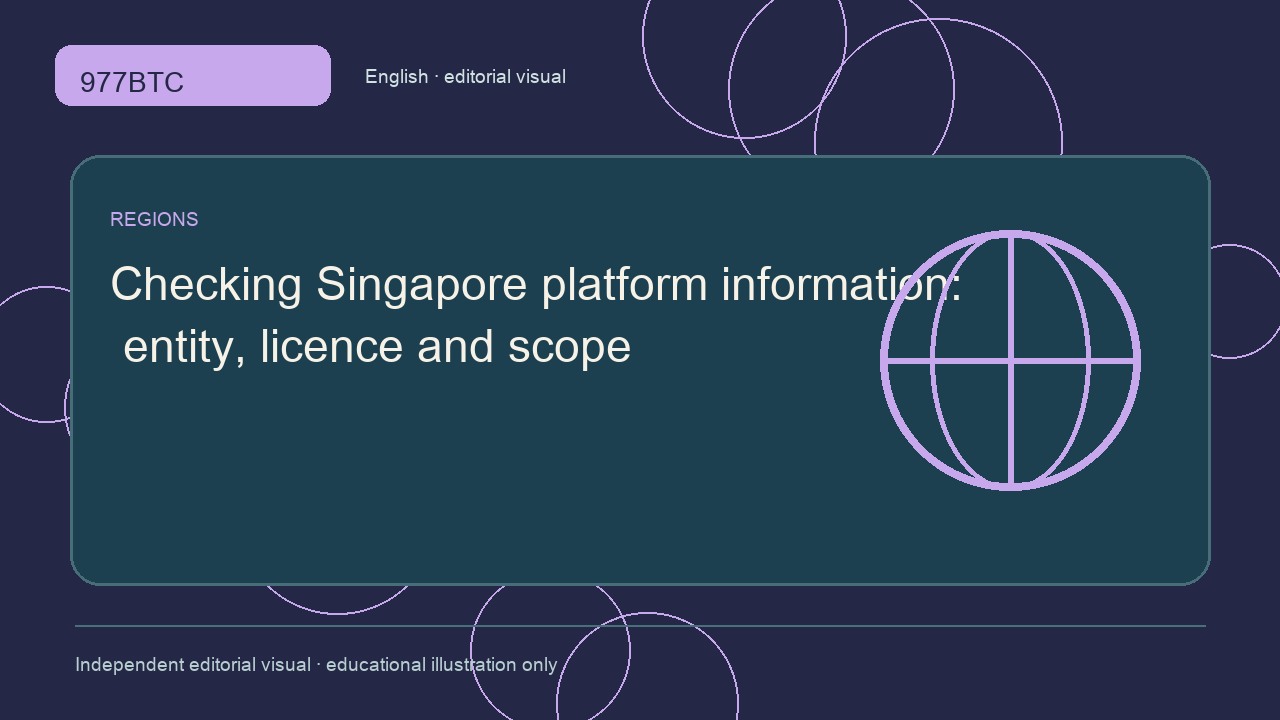Click the headline 'Checking Singapore platform information'
Viewport: 1280px width, 720px height.
click(x=535, y=285)
